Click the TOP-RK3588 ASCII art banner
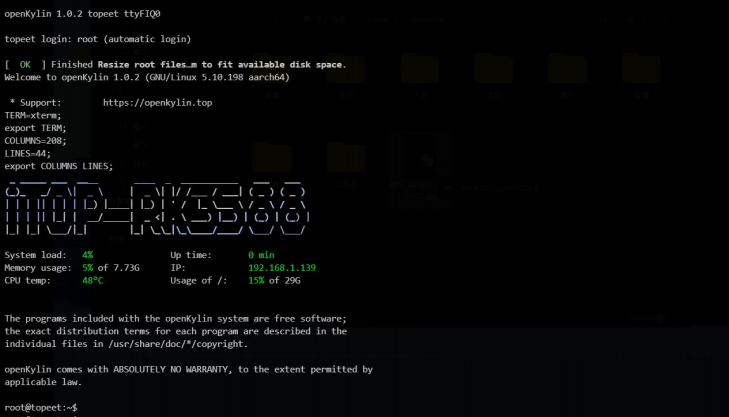This screenshot has height=417, width=729. [157, 208]
